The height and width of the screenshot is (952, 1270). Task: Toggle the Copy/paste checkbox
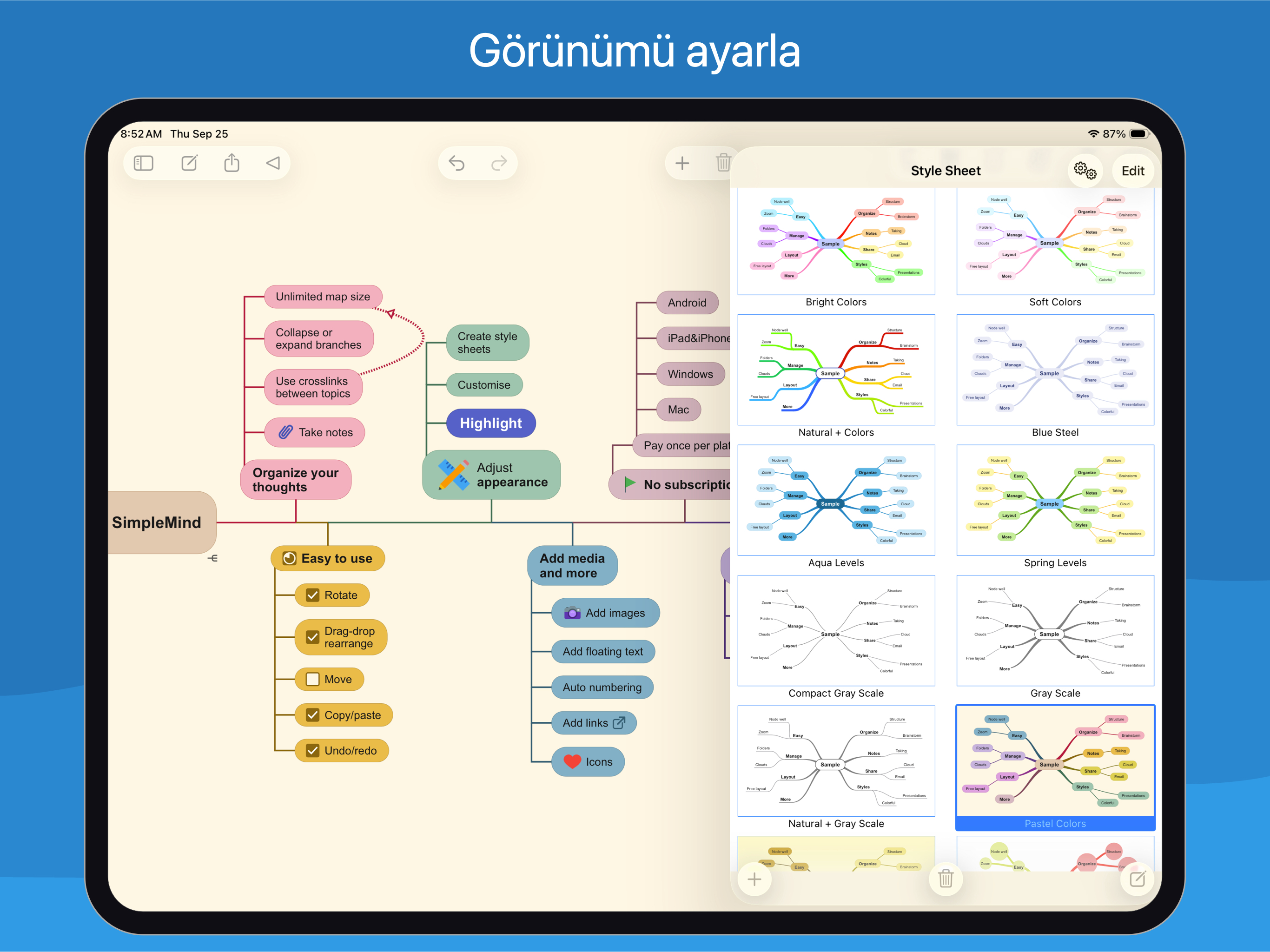click(x=312, y=715)
